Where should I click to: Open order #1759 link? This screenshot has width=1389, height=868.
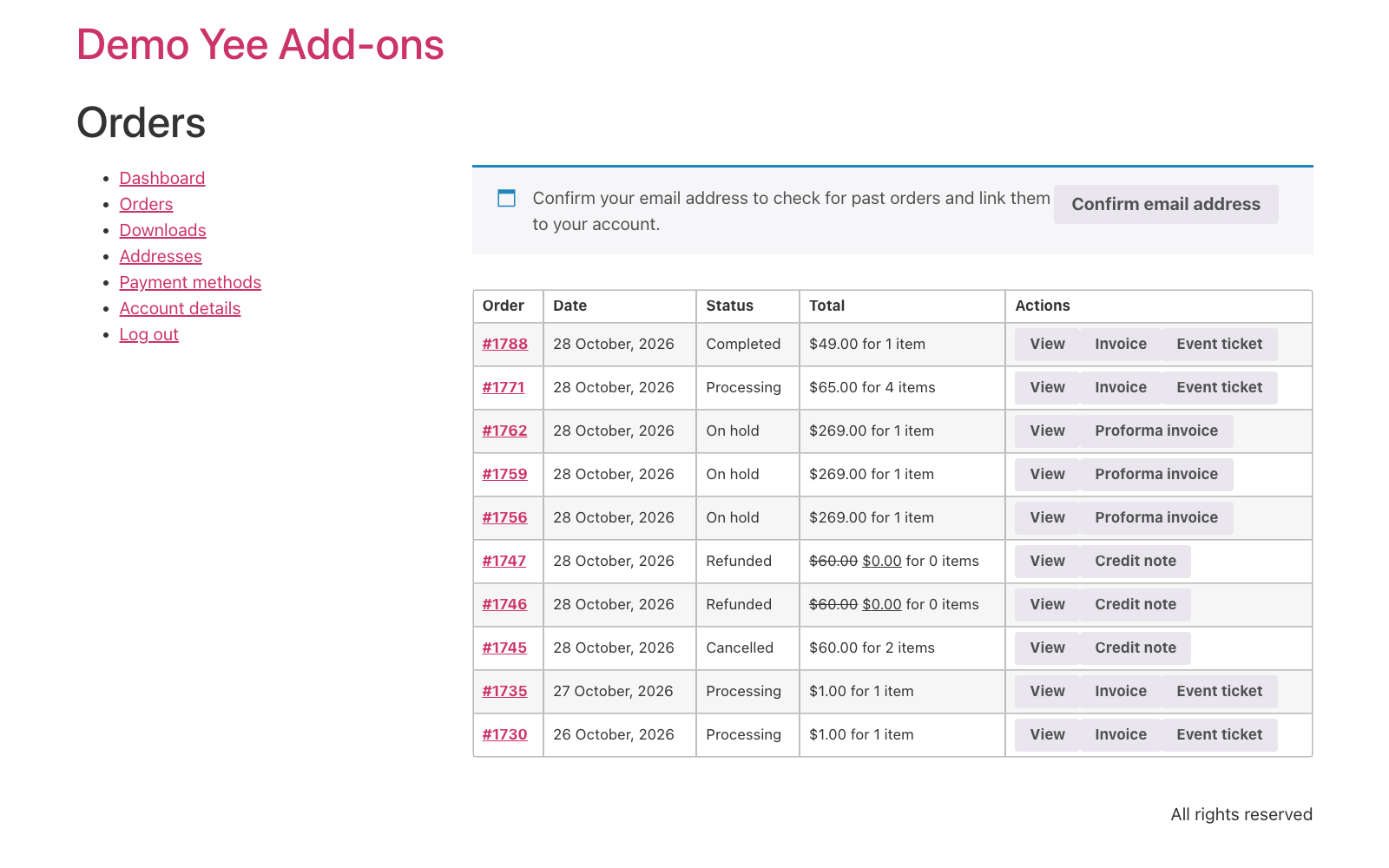[x=504, y=474]
